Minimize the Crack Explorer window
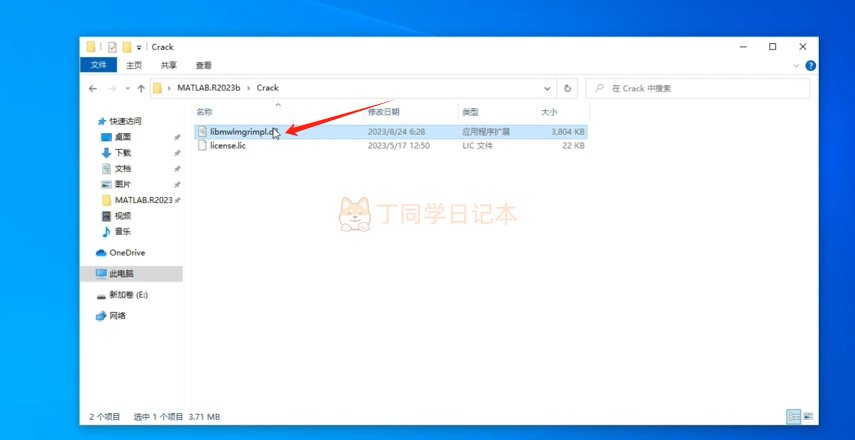 742,47
